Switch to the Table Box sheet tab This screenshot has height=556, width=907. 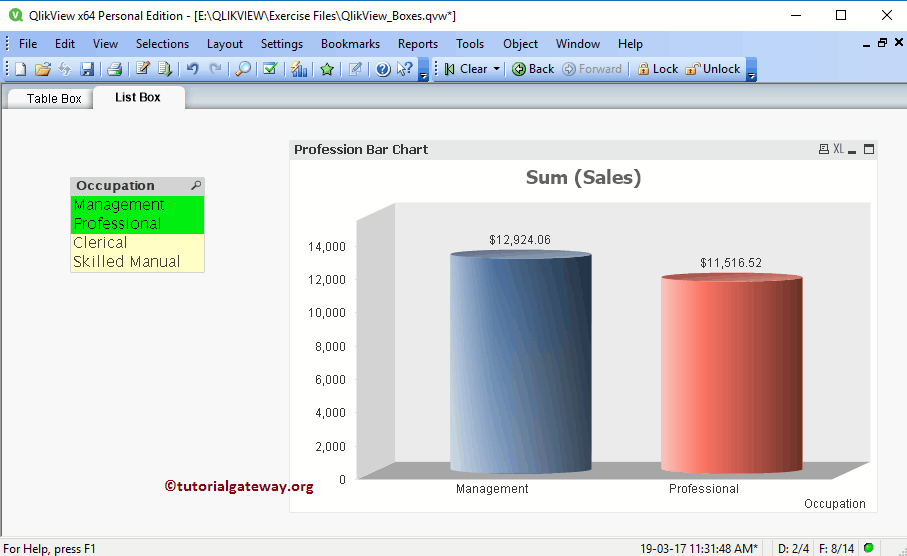pyautogui.click(x=54, y=98)
